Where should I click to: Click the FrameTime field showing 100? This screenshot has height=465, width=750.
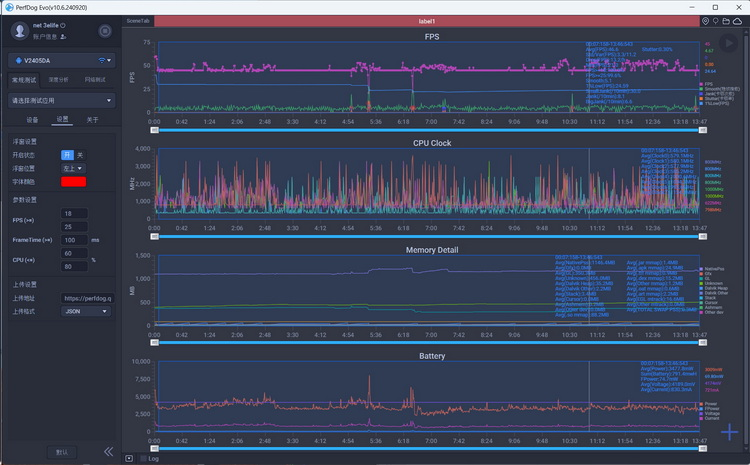[x=74, y=240]
